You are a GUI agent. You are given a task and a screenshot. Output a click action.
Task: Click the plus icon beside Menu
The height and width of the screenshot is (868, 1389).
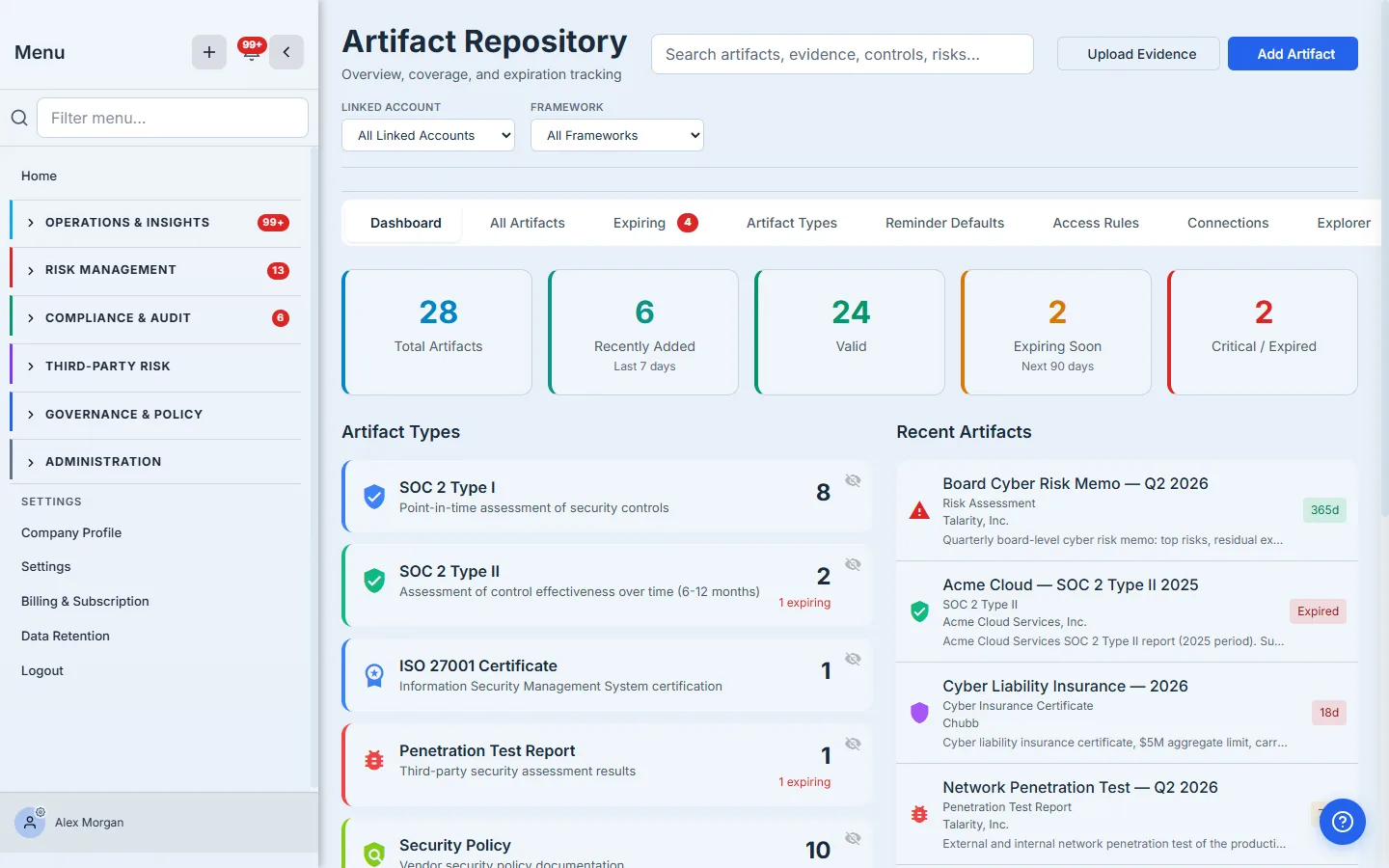tap(209, 52)
